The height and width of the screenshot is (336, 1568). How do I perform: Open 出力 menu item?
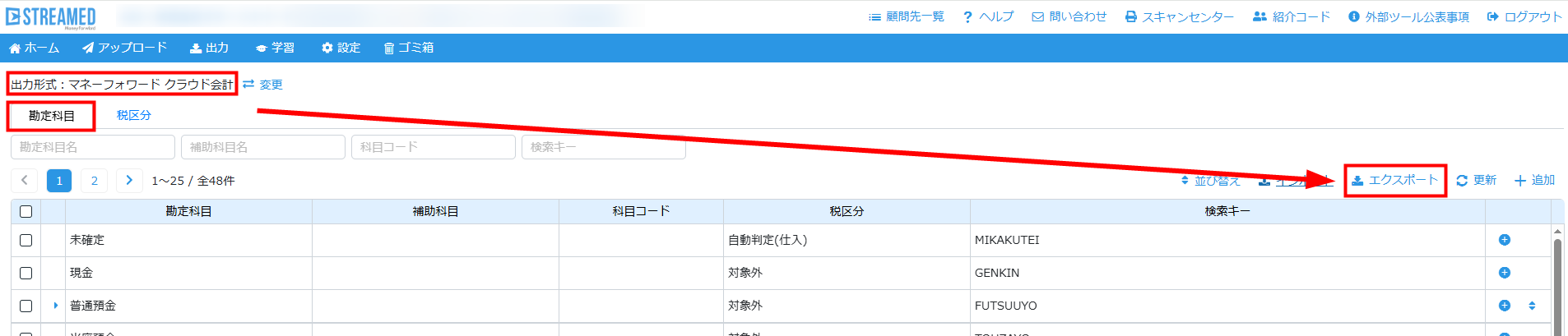(209, 48)
